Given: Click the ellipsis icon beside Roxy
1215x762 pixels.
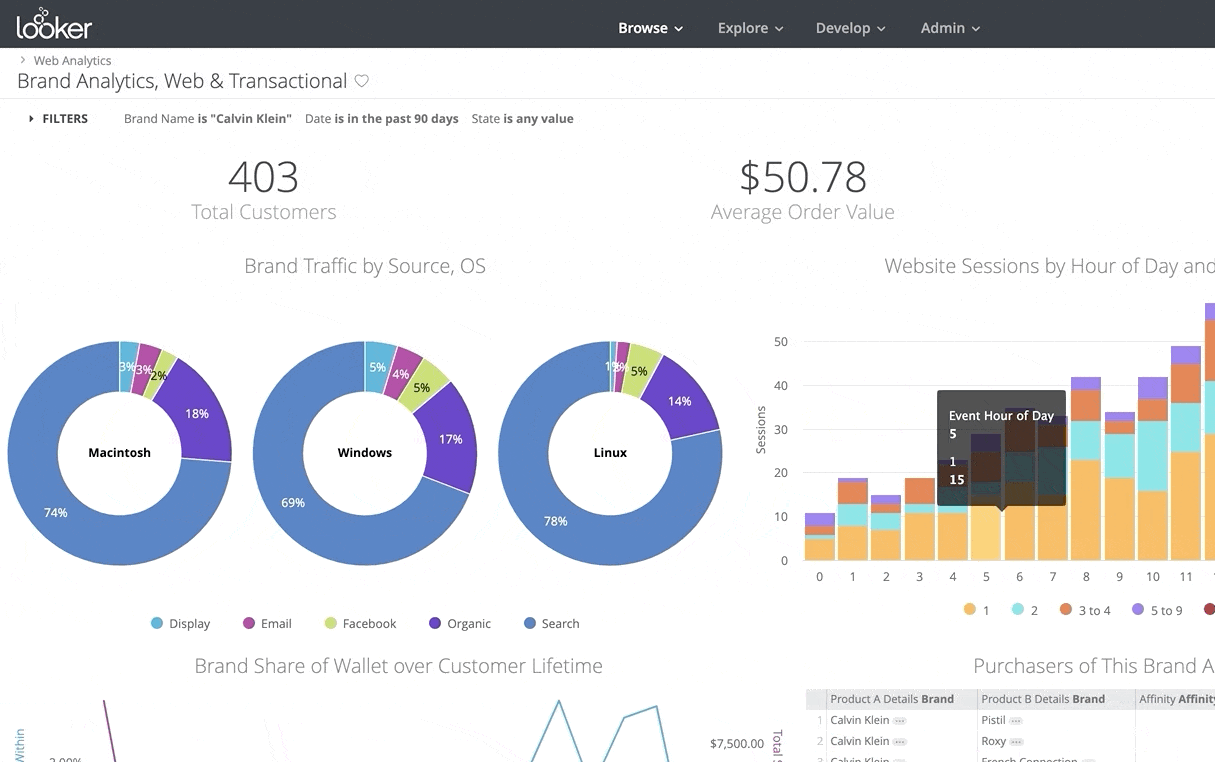Looking at the screenshot, I should pos(1017,741).
